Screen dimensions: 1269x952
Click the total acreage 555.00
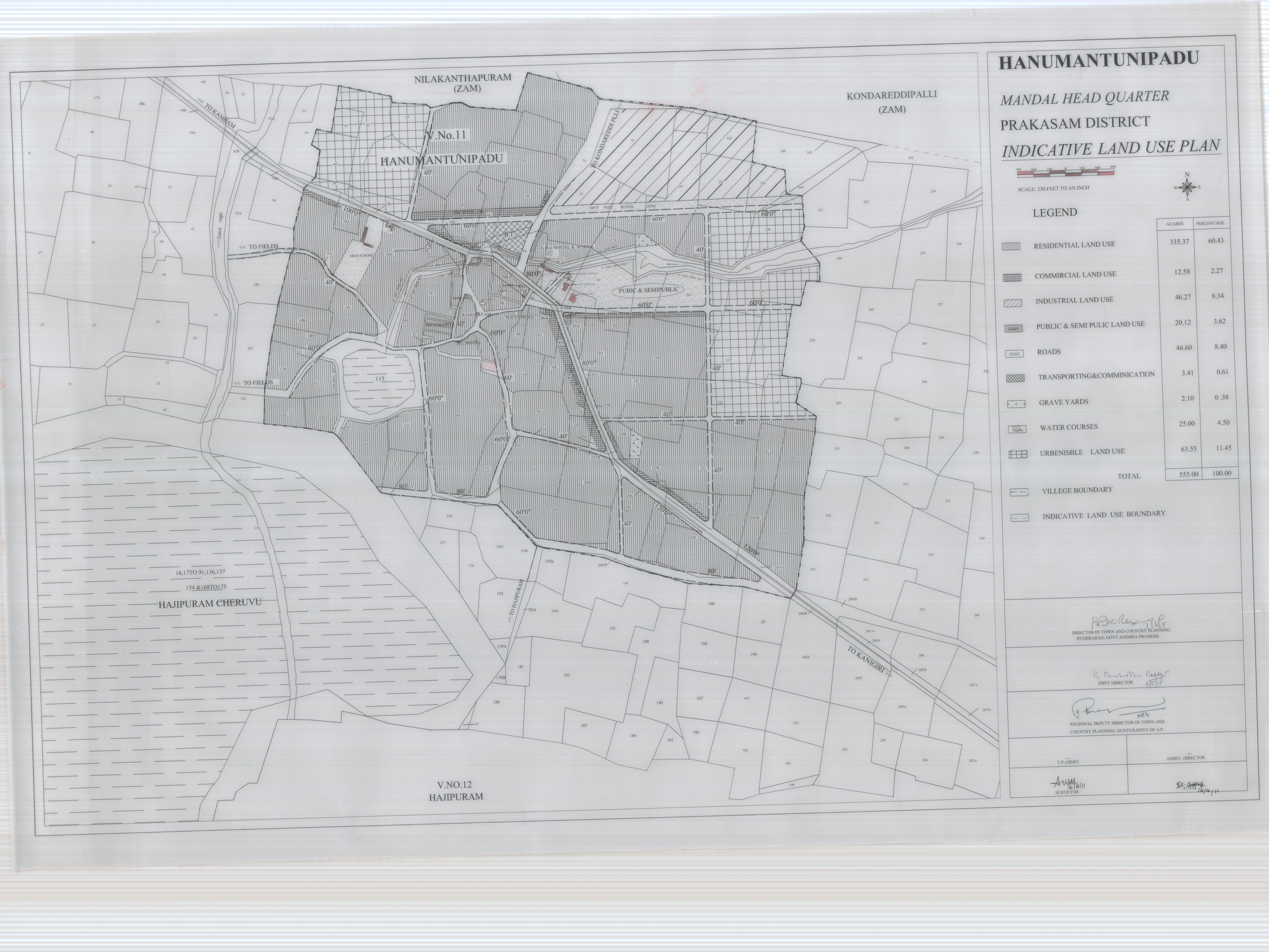[x=1188, y=474]
